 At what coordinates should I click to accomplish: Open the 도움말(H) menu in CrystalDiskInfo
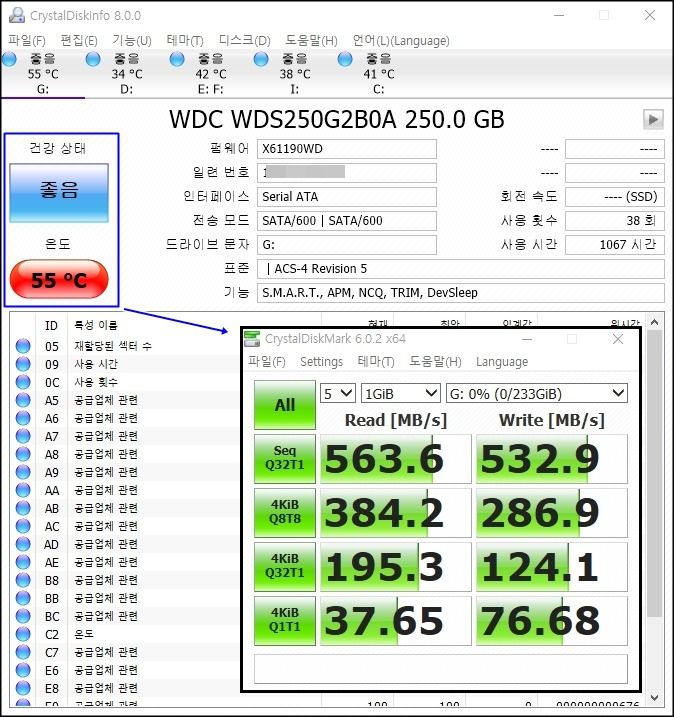pyautogui.click(x=311, y=41)
